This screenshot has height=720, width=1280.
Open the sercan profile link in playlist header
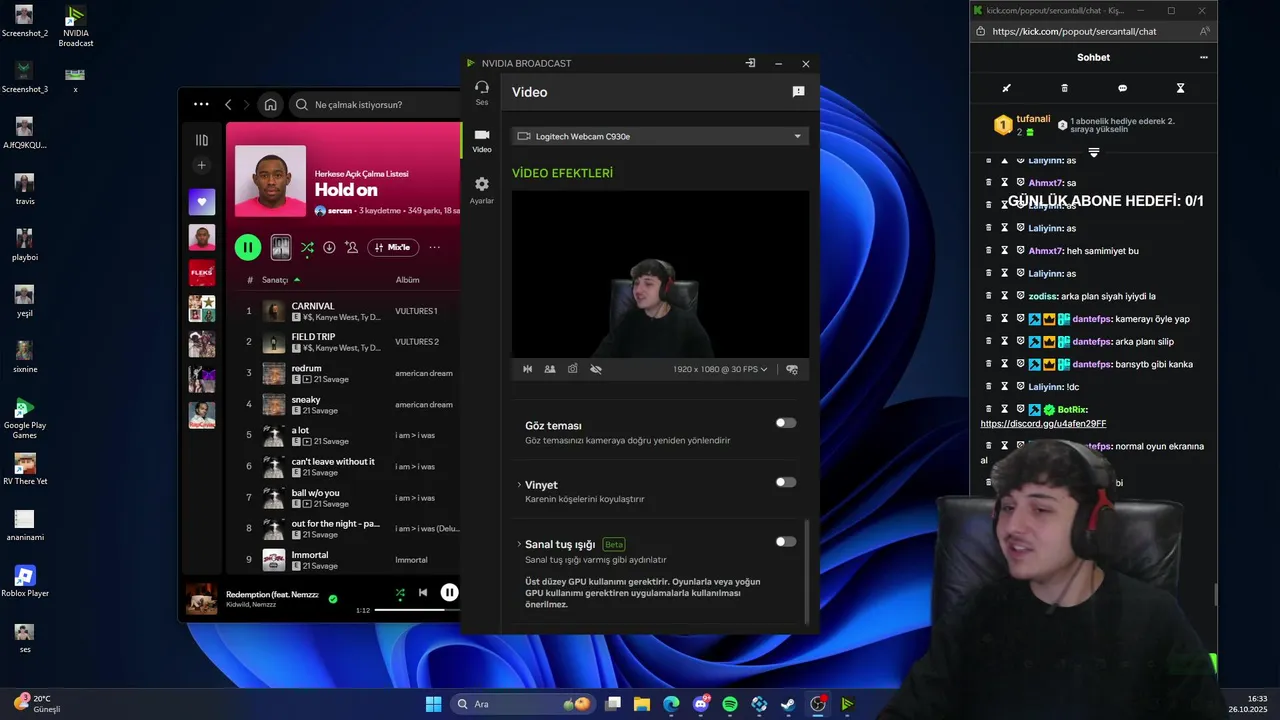tap(340, 211)
